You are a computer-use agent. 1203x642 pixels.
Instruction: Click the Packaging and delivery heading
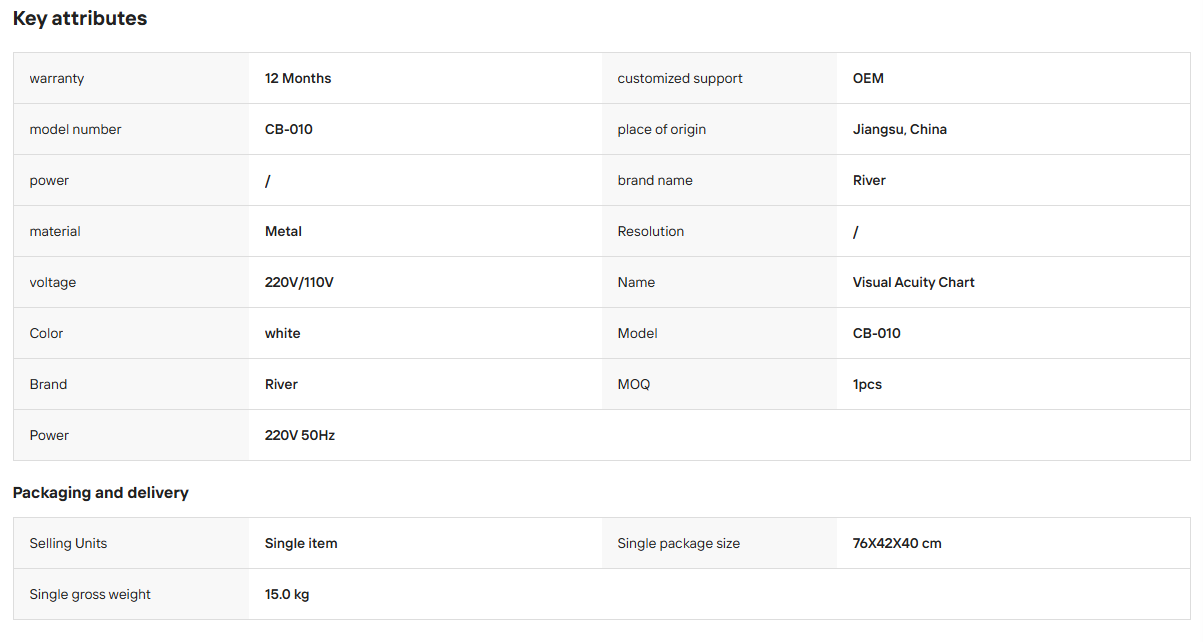pyautogui.click(x=101, y=493)
